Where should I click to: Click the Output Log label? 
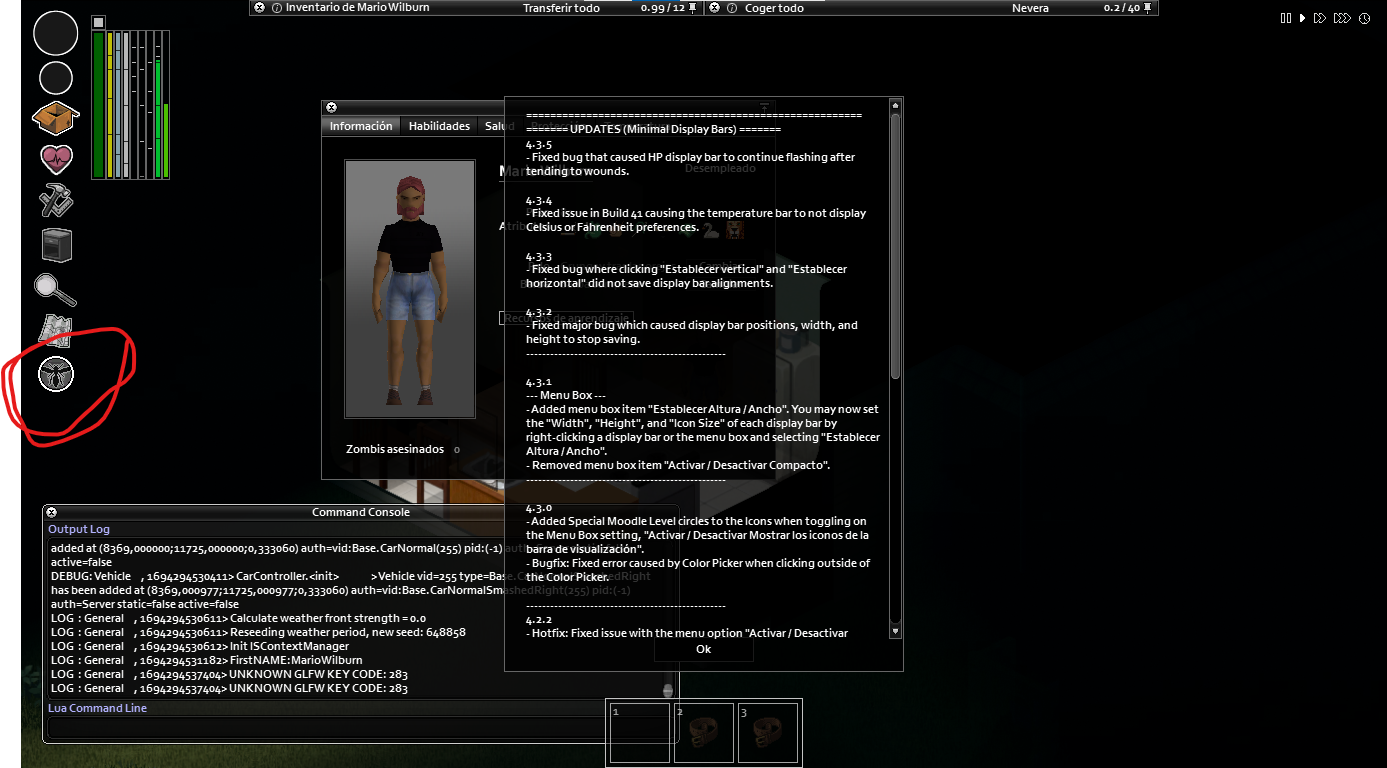(79, 529)
